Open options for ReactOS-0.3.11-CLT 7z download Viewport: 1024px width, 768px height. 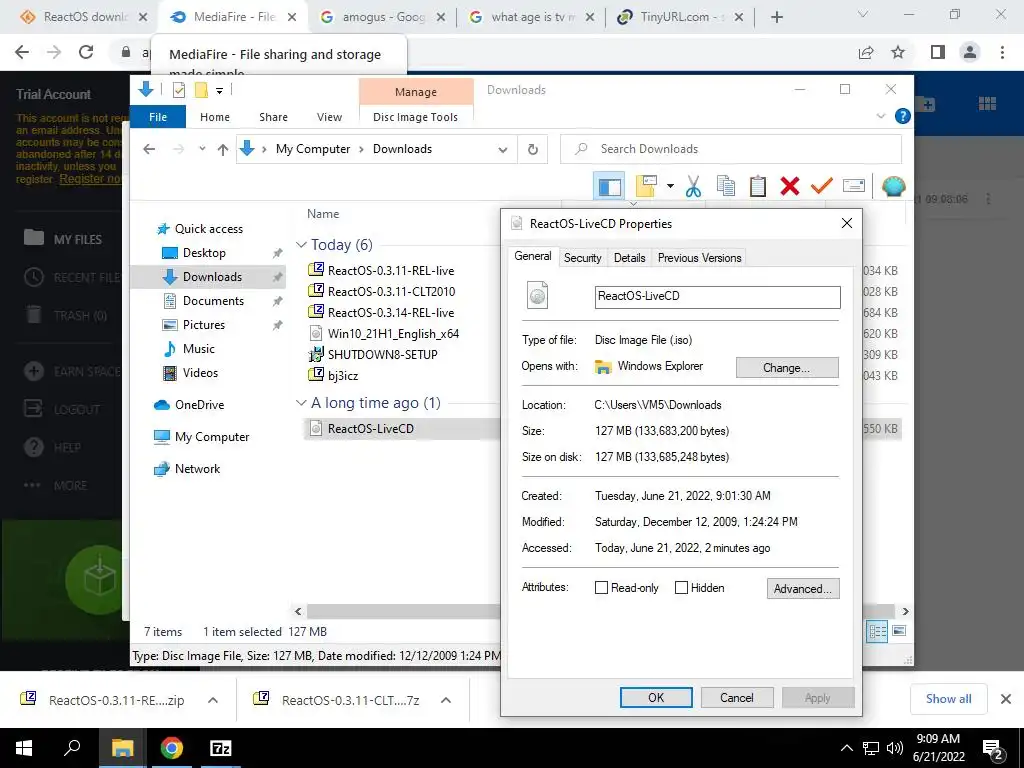tap(446, 700)
